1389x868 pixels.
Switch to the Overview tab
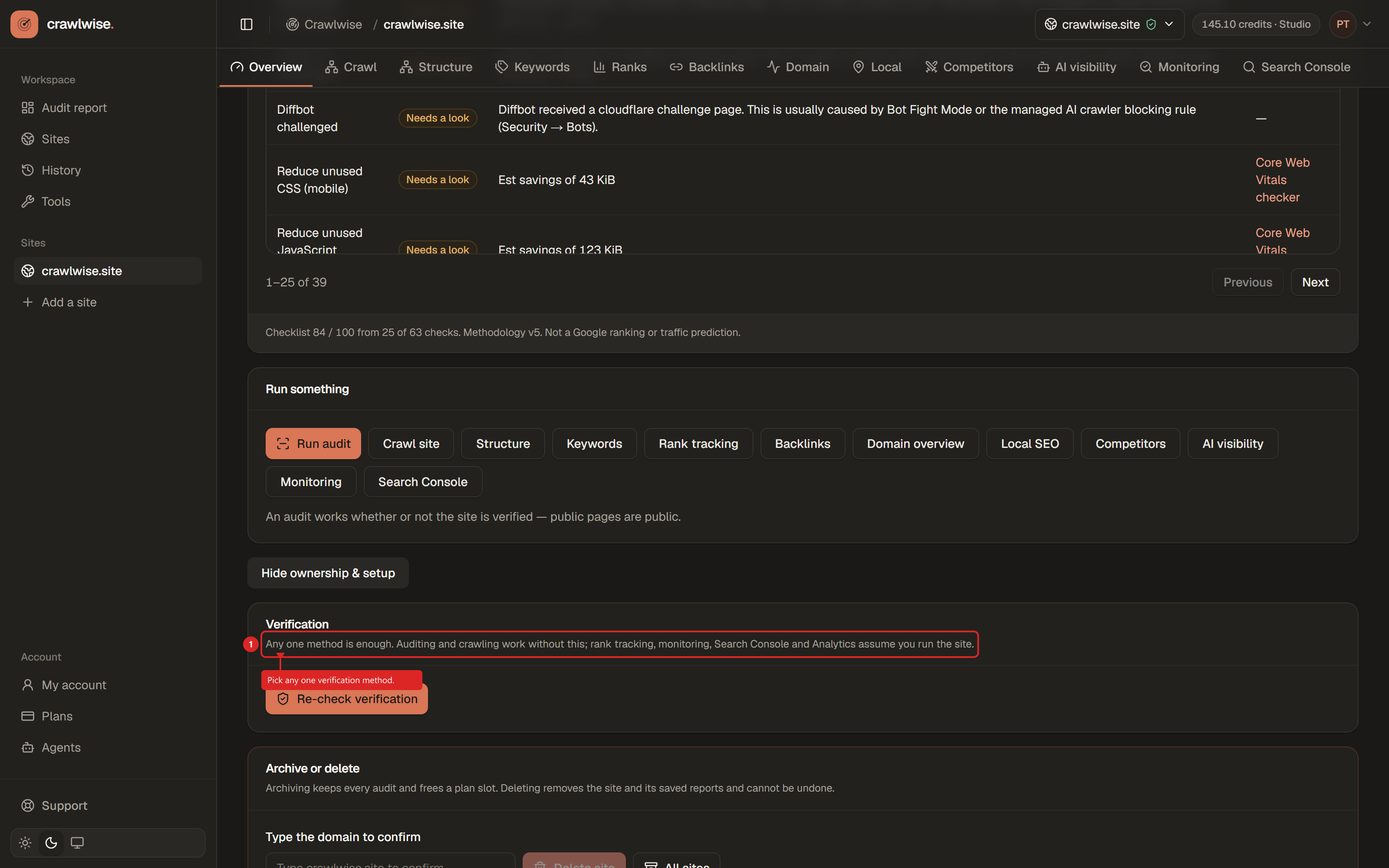[x=266, y=67]
